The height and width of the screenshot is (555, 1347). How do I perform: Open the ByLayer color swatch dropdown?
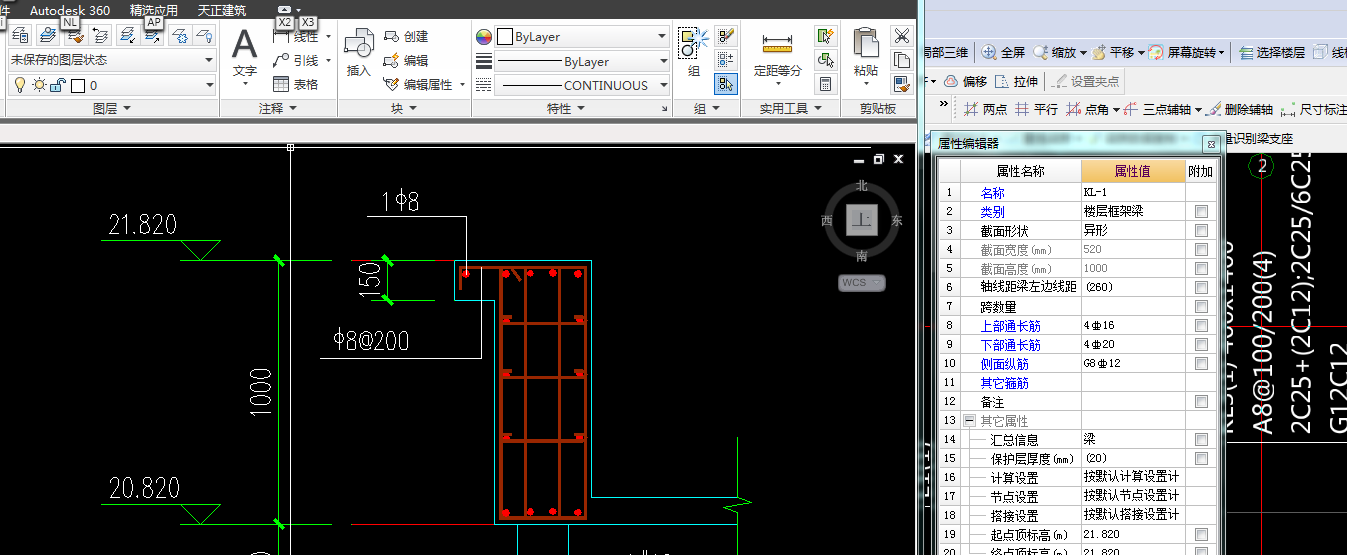click(582, 36)
